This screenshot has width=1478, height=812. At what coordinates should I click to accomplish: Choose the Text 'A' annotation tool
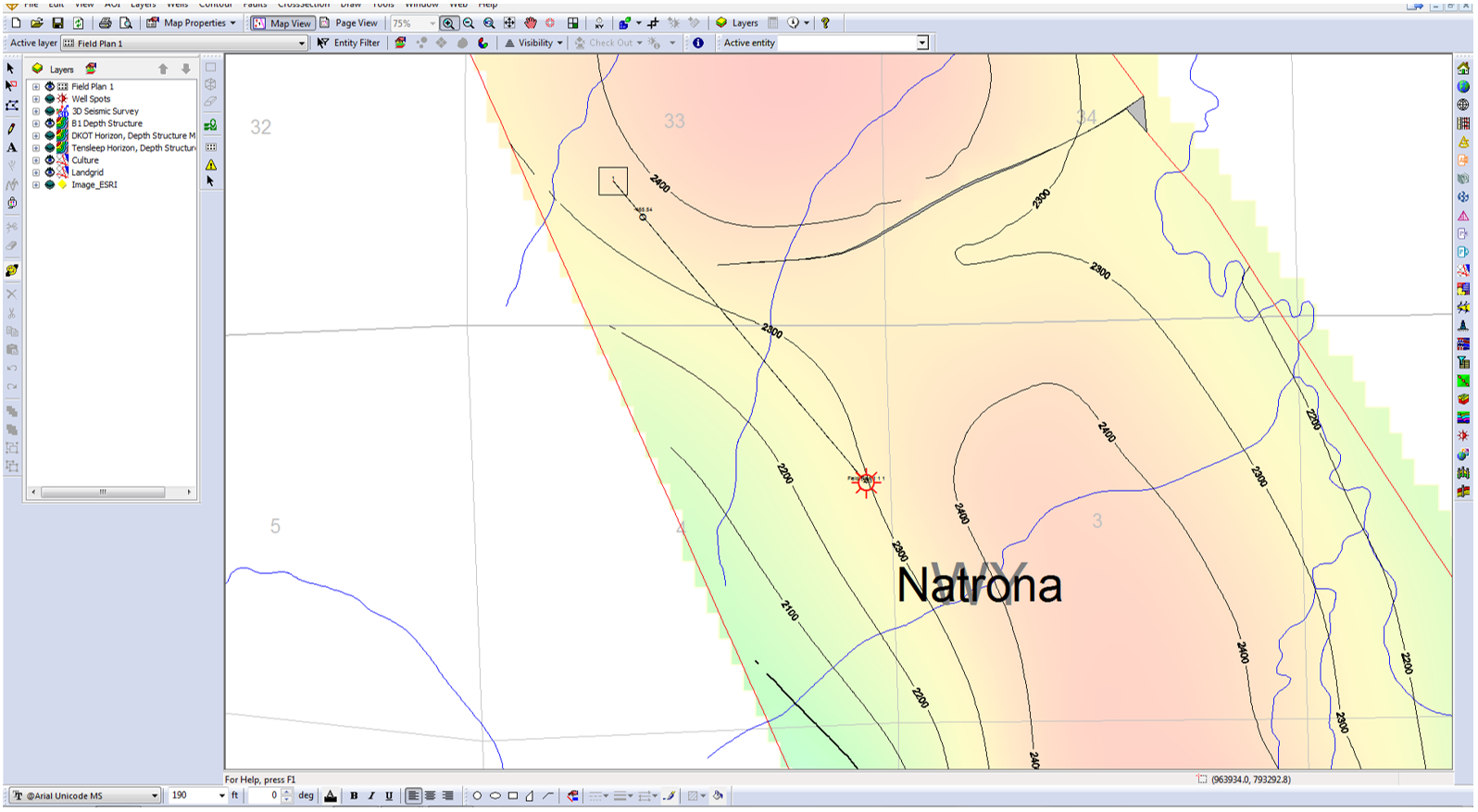click(x=11, y=147)
